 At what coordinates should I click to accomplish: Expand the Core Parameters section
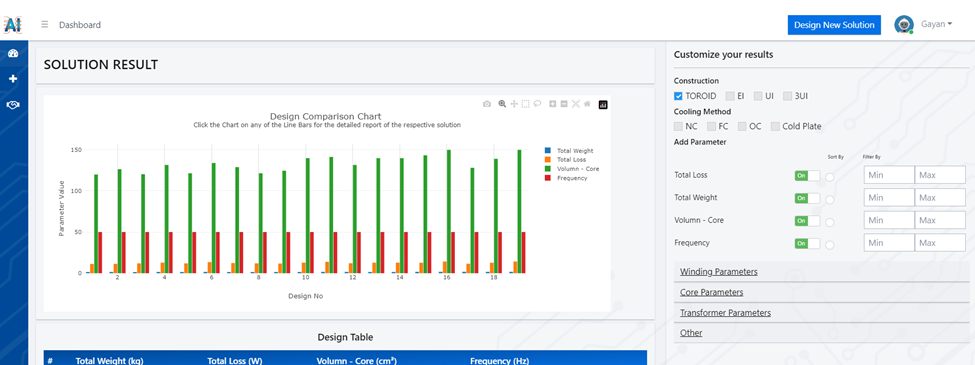point(711,292)
